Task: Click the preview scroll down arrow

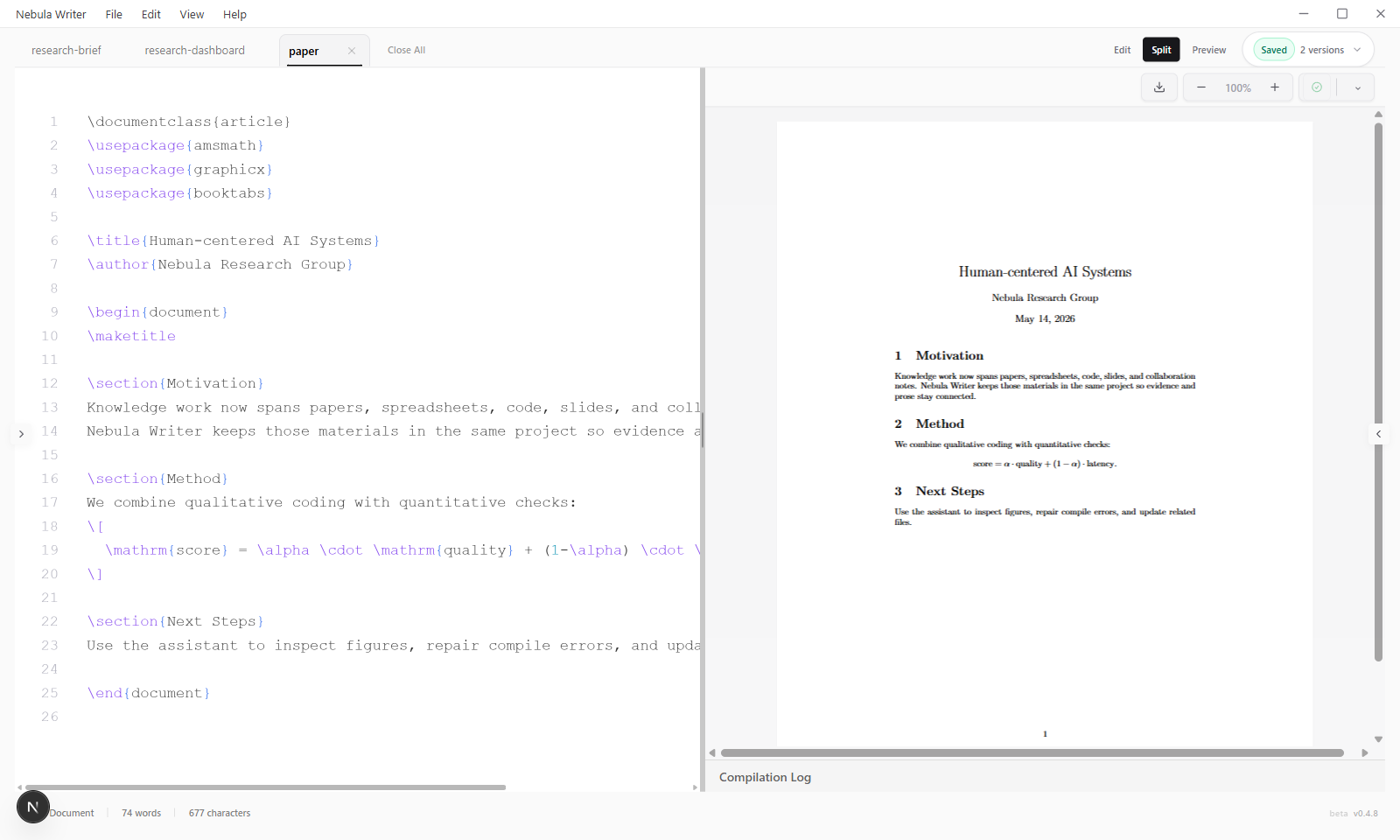Action: (x=1378, y=739)
